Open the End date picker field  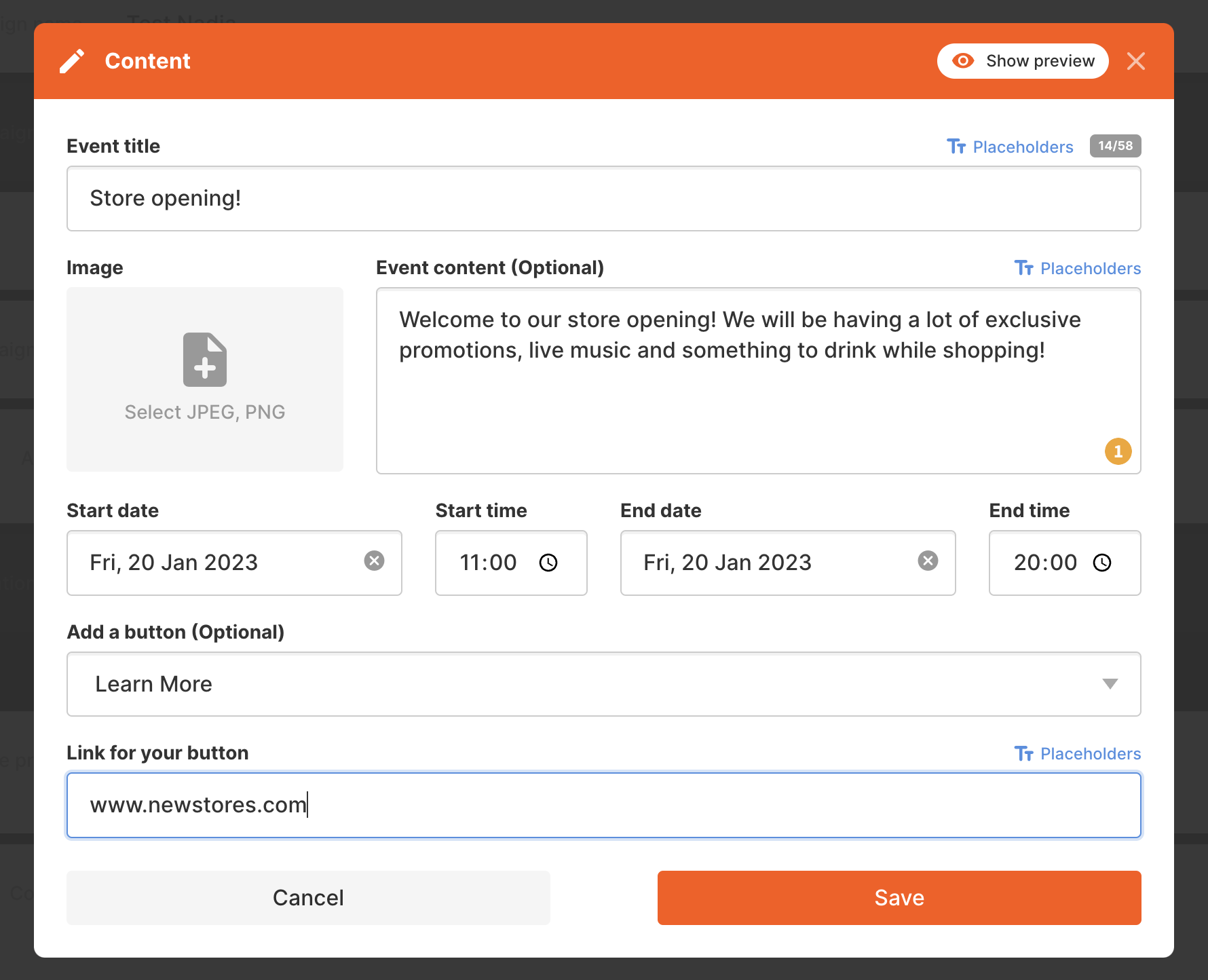788,563
